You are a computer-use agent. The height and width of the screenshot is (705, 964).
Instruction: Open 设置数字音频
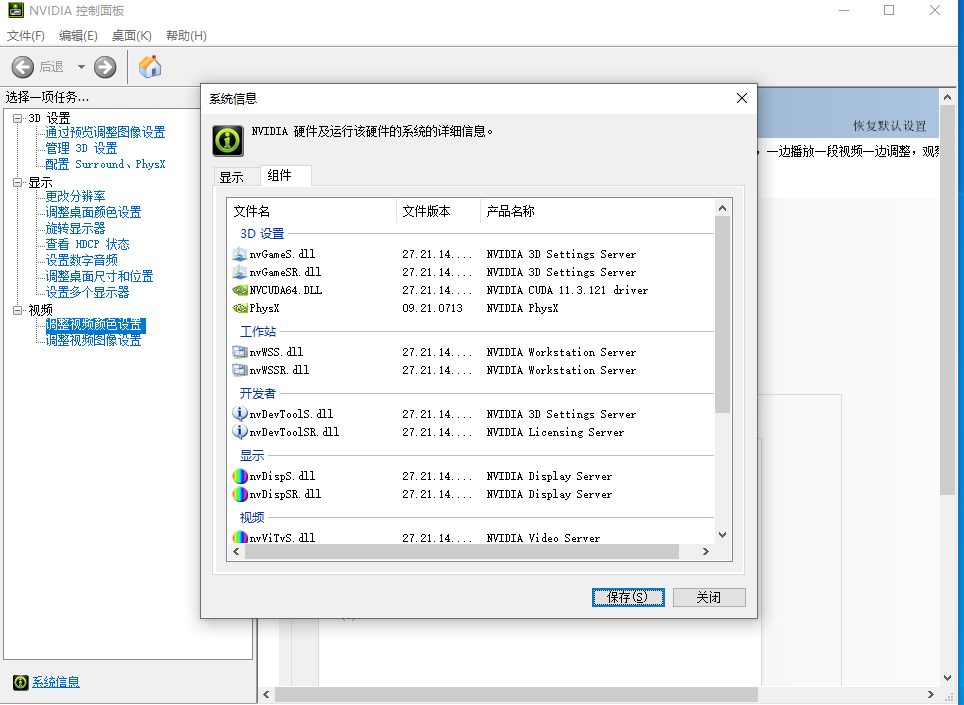point(81,260)
